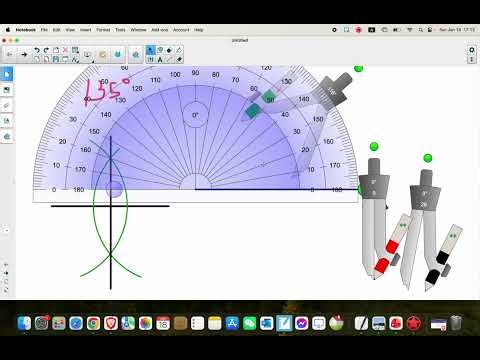Click the Wi-Fi icon in menu bar

coord(410,30)
